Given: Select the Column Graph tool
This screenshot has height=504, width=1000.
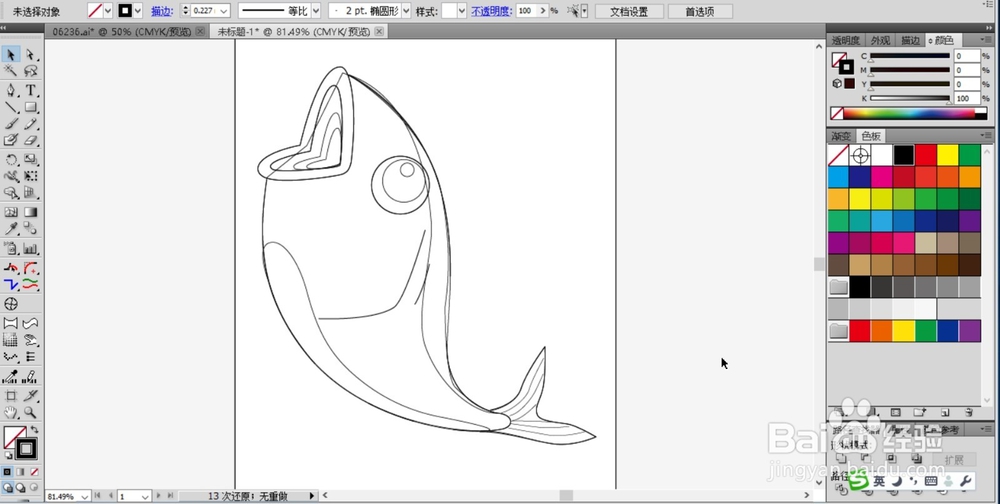Looking at the screenshot, I should pyautogui.click(x=30, y=249).
